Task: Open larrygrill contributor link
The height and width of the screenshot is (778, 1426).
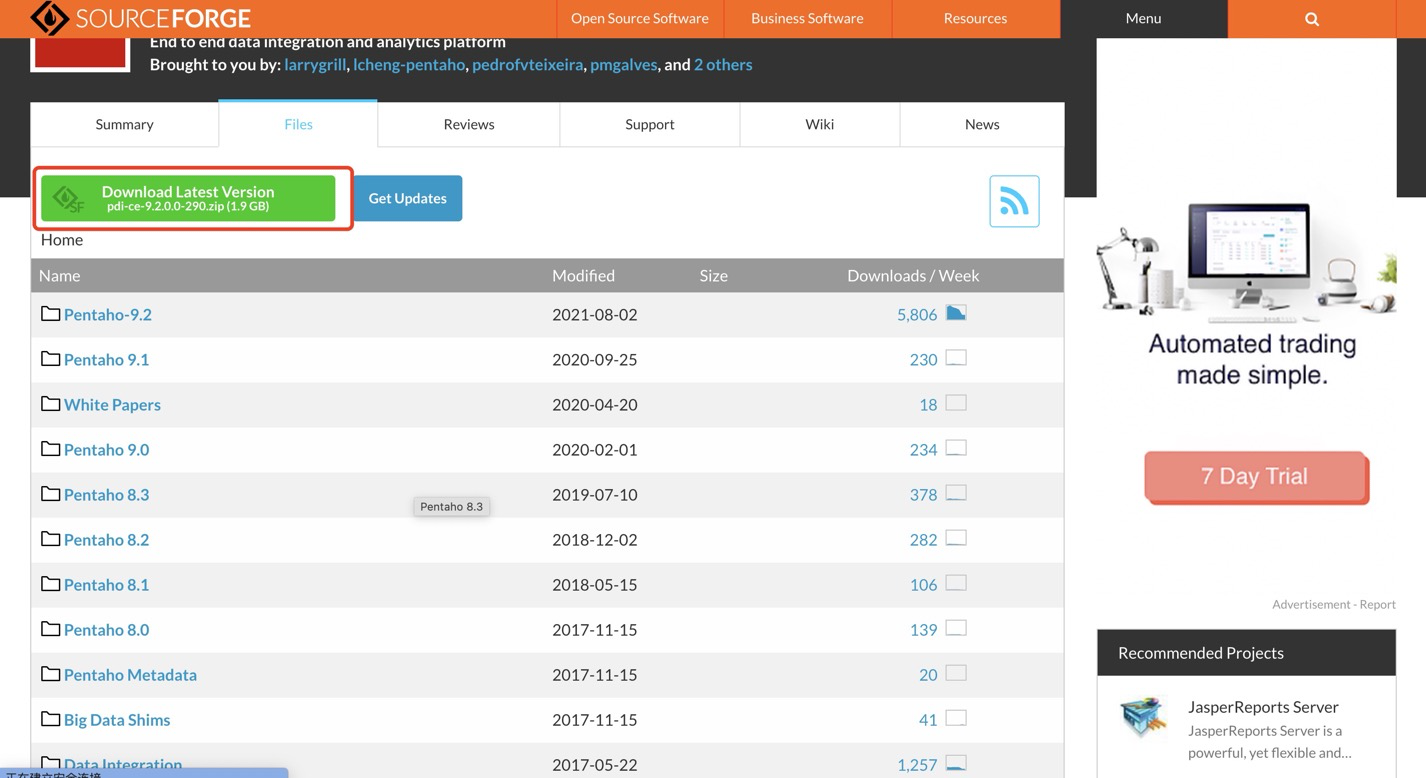Action: click(315, 64)
